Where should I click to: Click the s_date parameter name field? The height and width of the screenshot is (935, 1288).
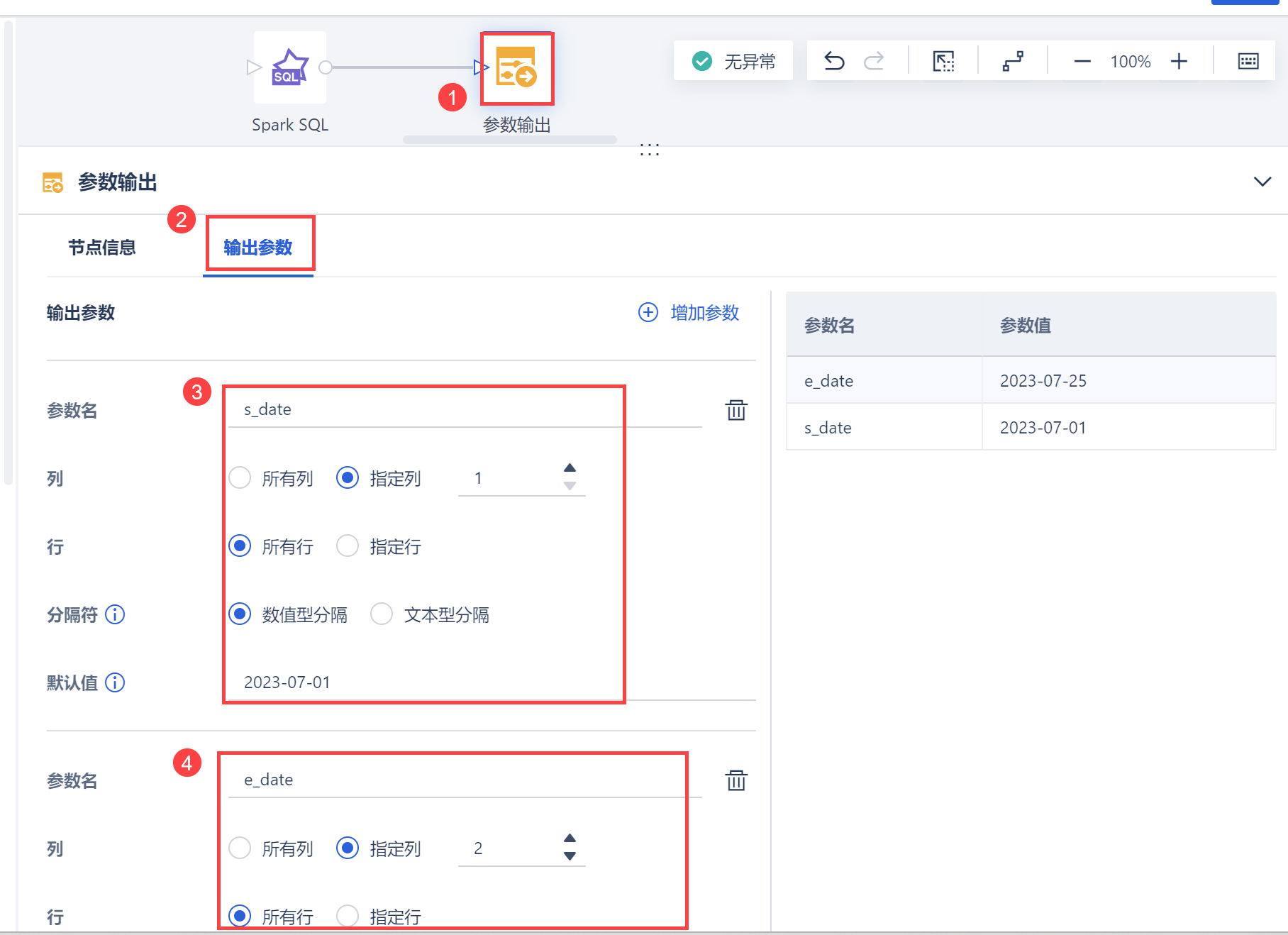click(x=465, y=410)
